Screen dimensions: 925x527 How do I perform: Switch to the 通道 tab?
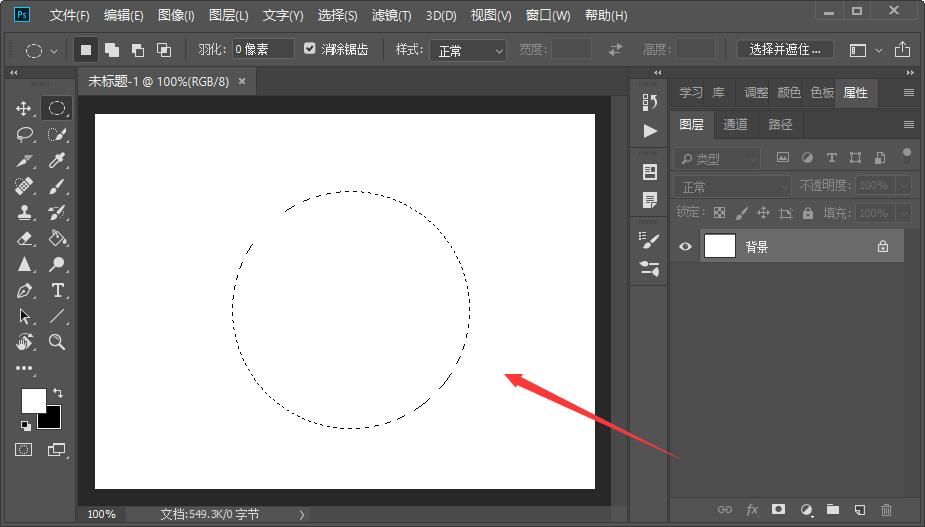coord(735,124)
